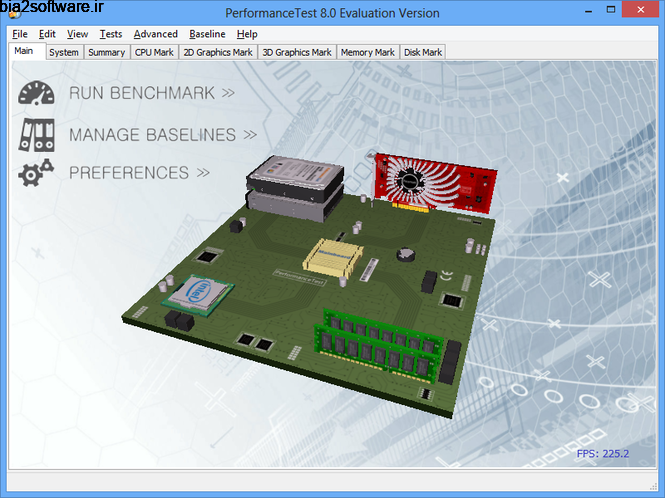Click the PerformanceTest label on motherboard
This screenshot has height=498, width=665.
[299, 277]
